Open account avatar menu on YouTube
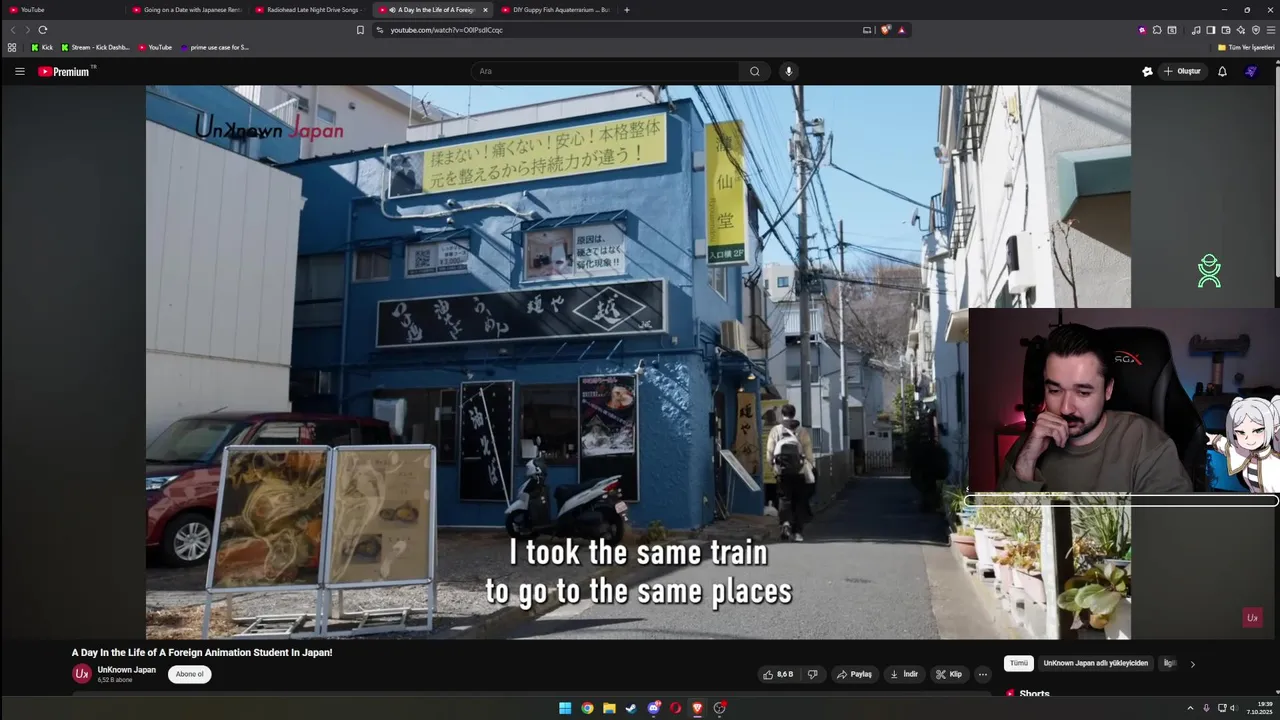 click(x=1250, y=71)
